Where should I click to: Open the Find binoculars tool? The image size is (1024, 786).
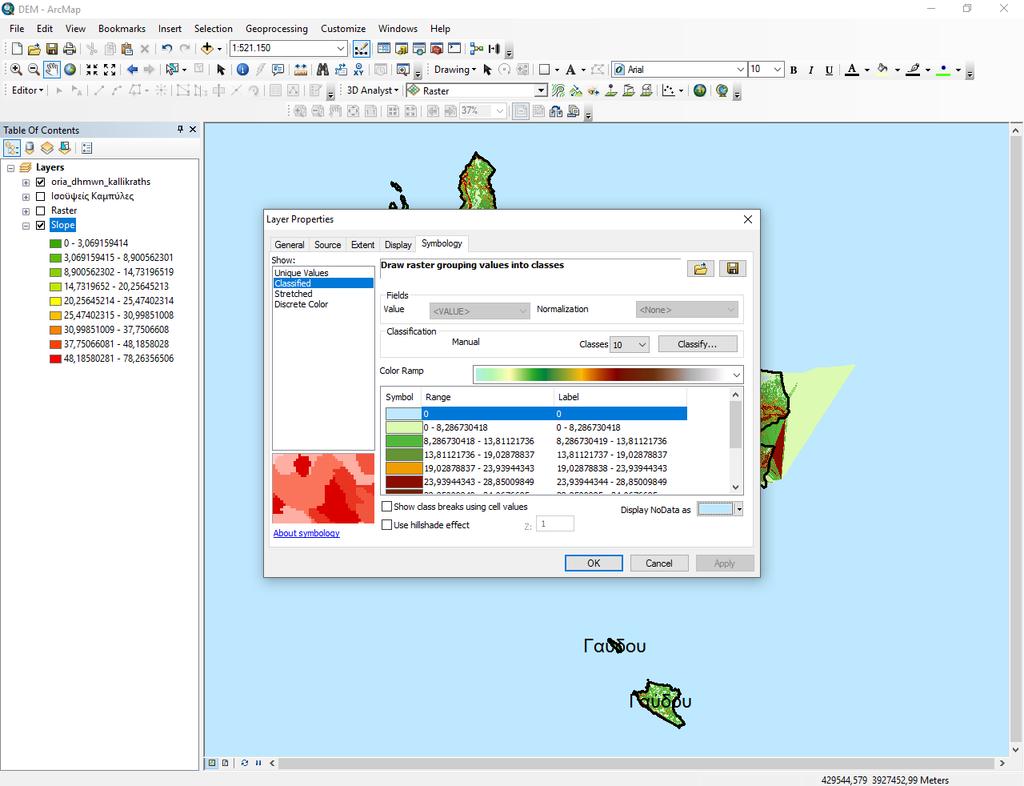[323, 69]
